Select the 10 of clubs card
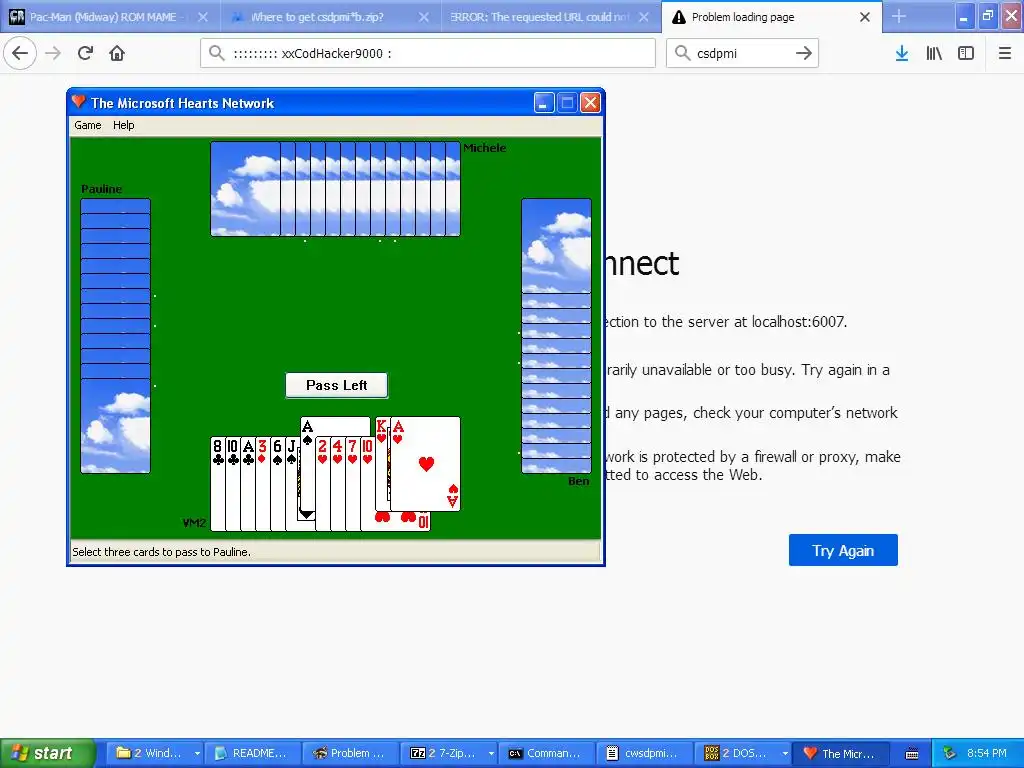The image size is (1024, 768). [232, 484]
